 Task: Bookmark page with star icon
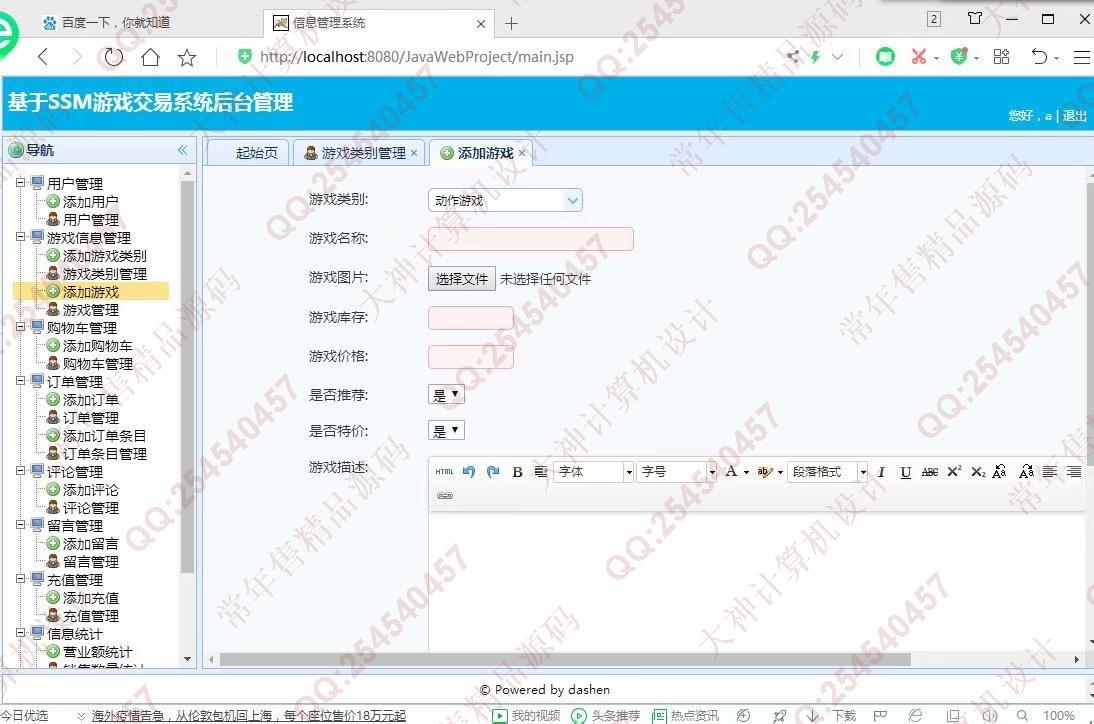pos(187,57)
